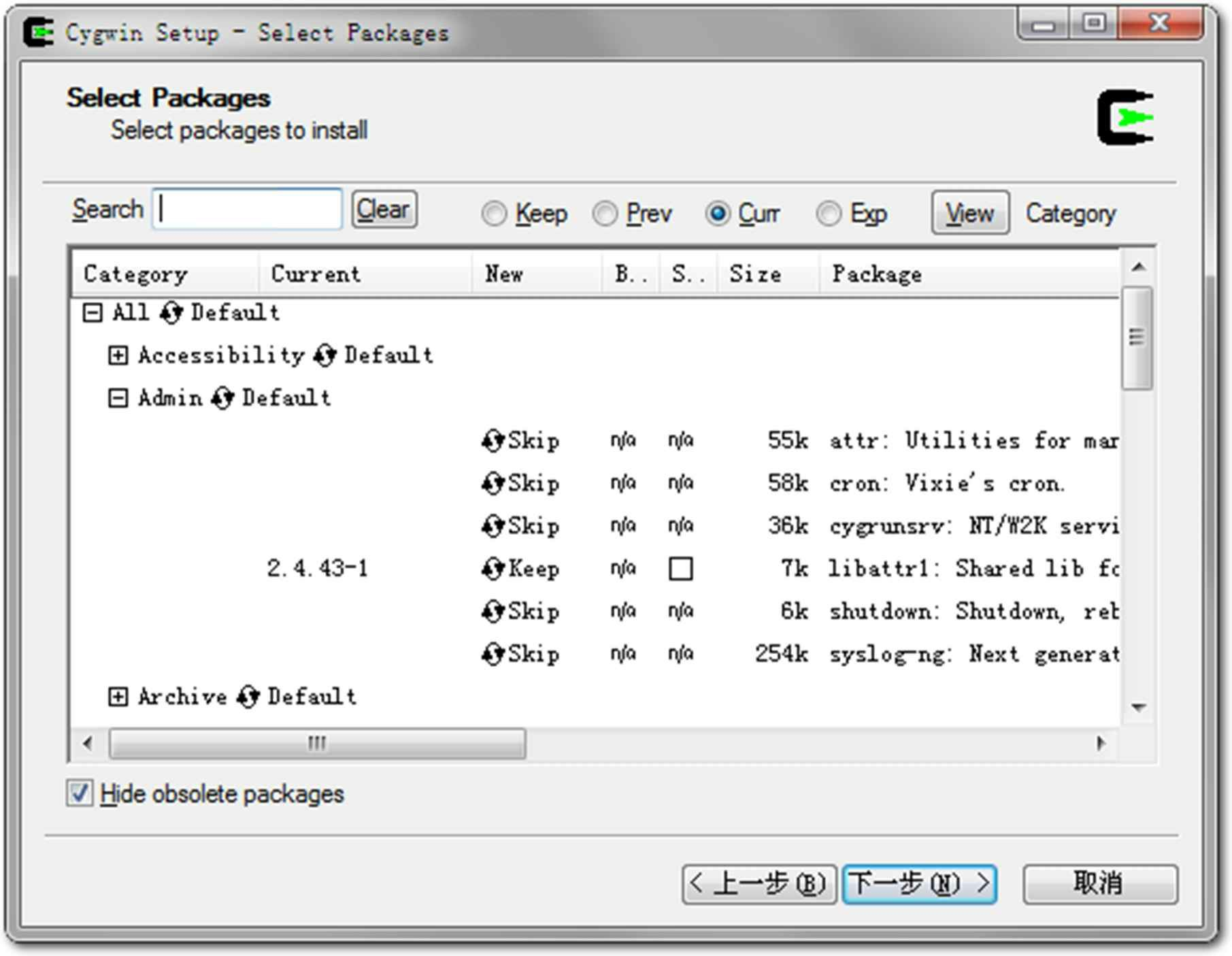Screen dimensions: 1232x956
Task: Check the source checkbox for libattr1
Action: [681, 569]
